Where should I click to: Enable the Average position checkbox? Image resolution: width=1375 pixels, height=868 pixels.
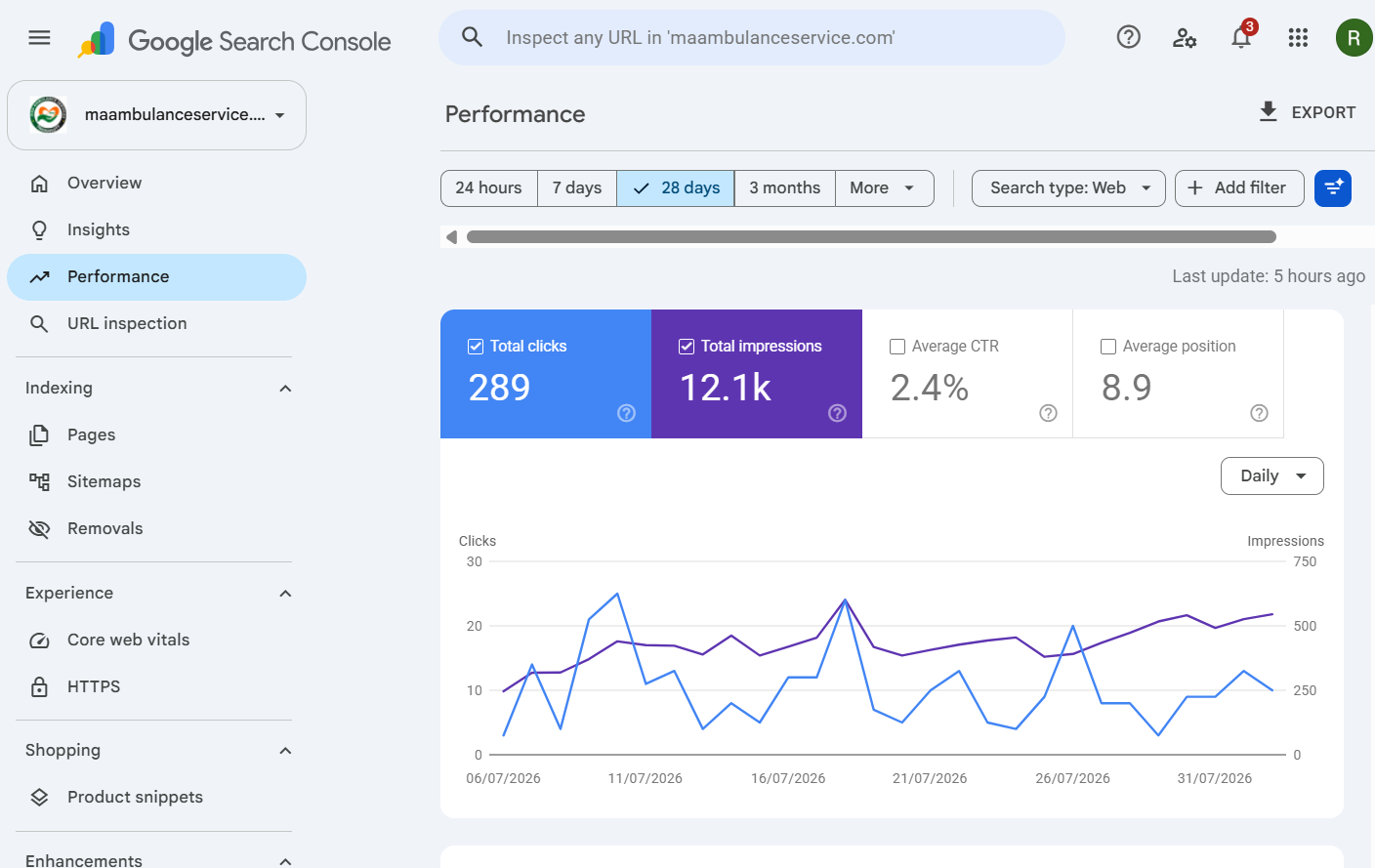(x=1108, y=347)
